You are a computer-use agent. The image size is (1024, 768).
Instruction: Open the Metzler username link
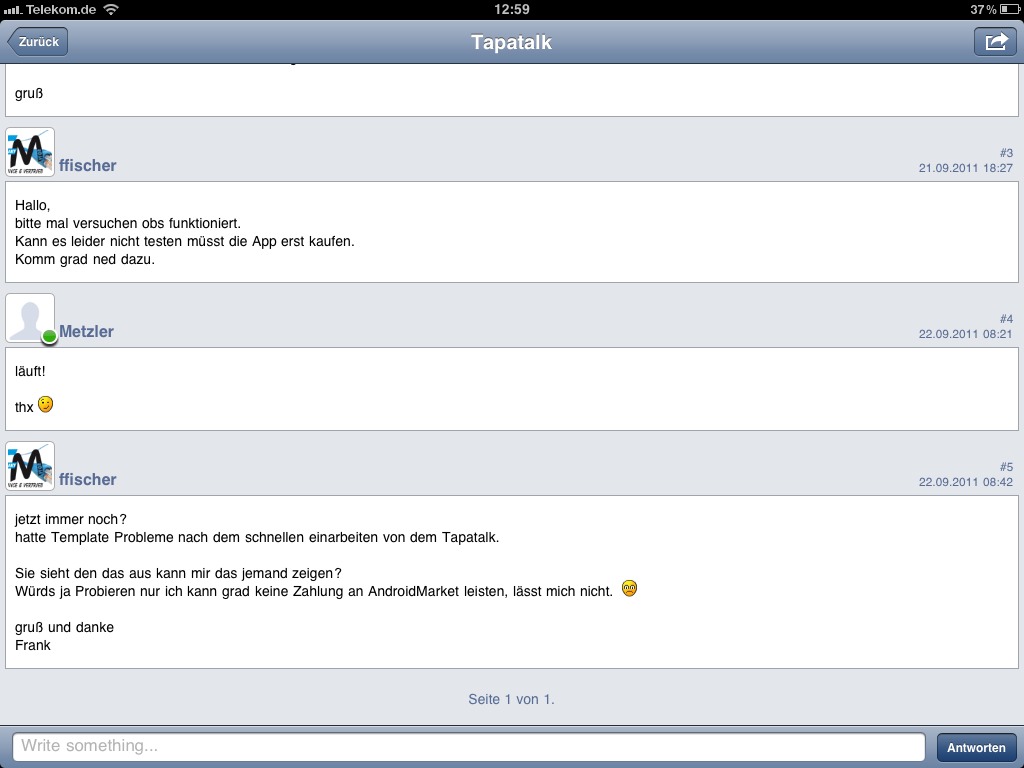pyautogui.click(x=86, y=331)
